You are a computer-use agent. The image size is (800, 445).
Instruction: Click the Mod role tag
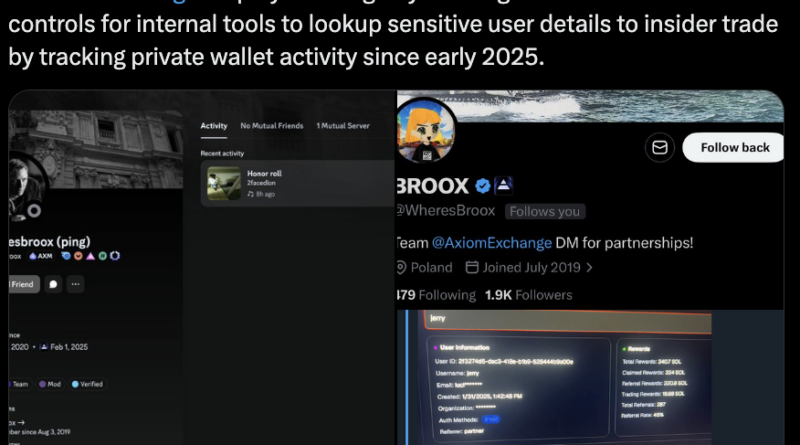50,384
